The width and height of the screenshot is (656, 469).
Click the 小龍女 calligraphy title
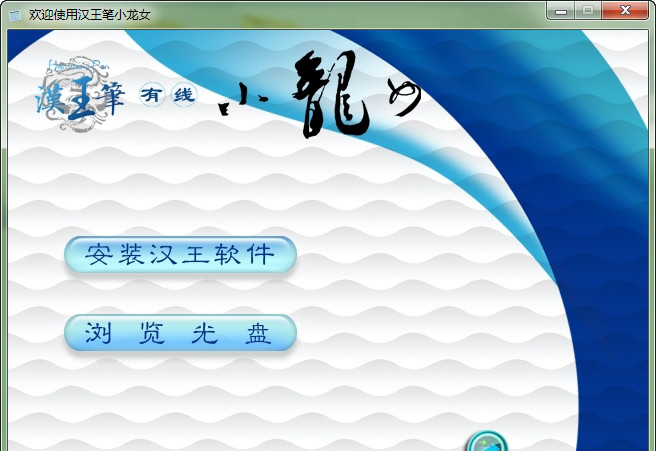coord(319,94)
